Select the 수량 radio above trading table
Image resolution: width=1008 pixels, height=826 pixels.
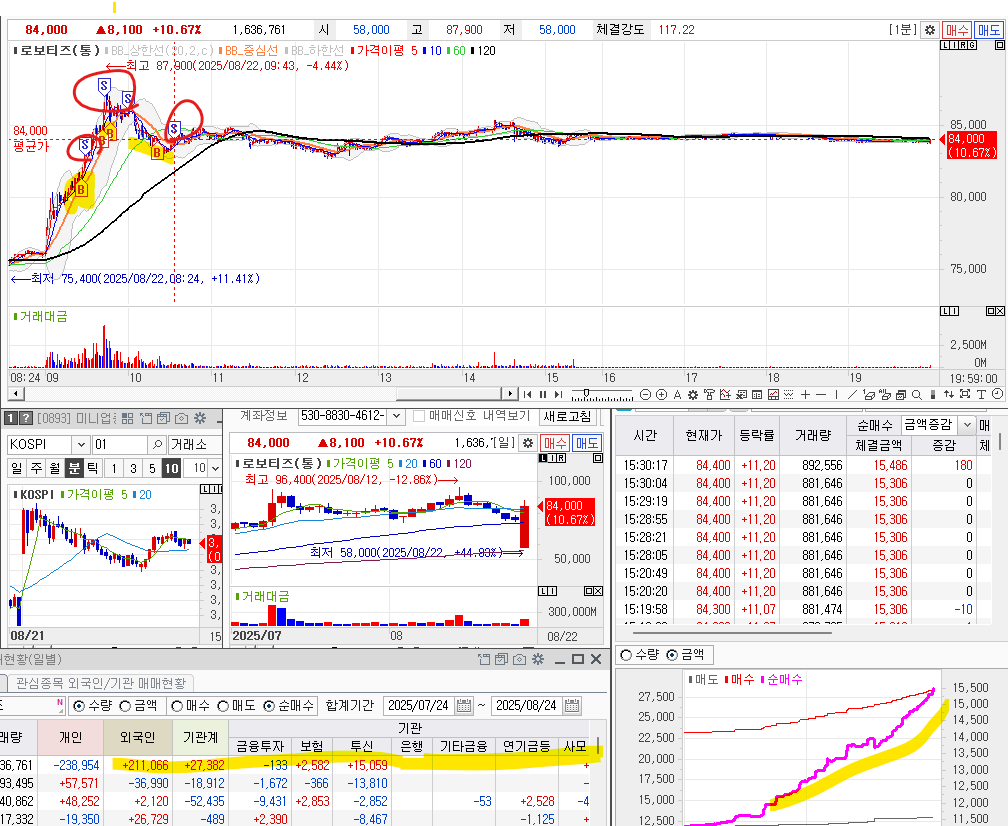pos(79,706)
